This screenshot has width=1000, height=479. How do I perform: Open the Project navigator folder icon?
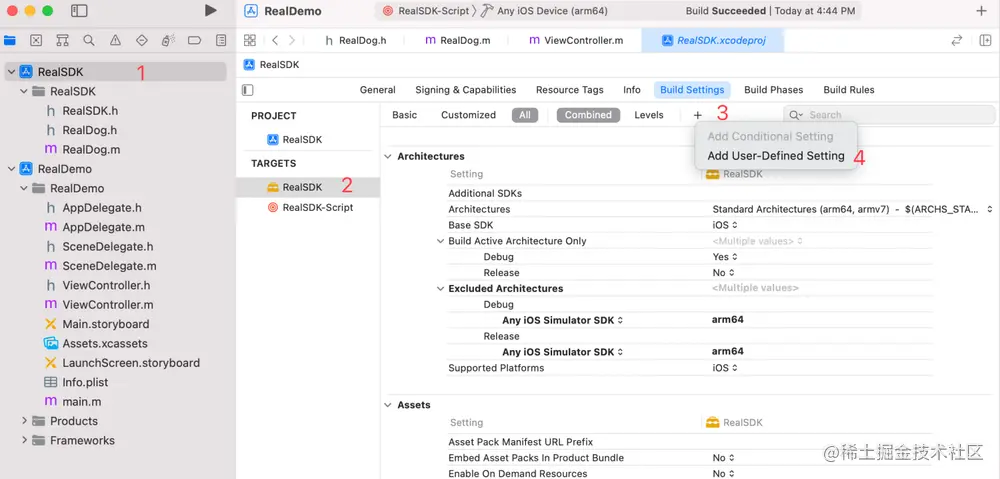pyautogui.click(x=10, y=41)
